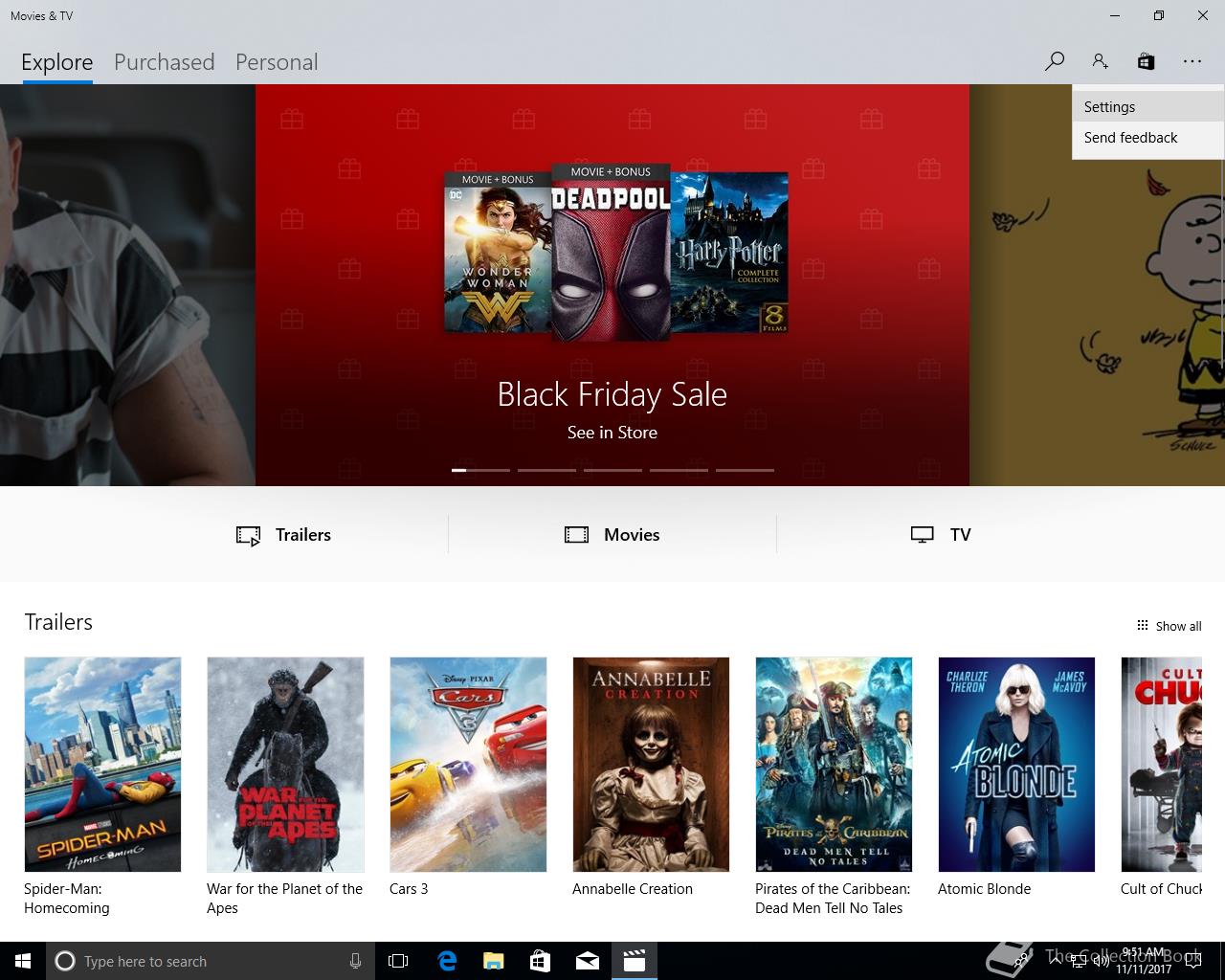This screenshot has width=1225, height=980.
Task: Click the Trailers screen icon
Action: point(248,535)
